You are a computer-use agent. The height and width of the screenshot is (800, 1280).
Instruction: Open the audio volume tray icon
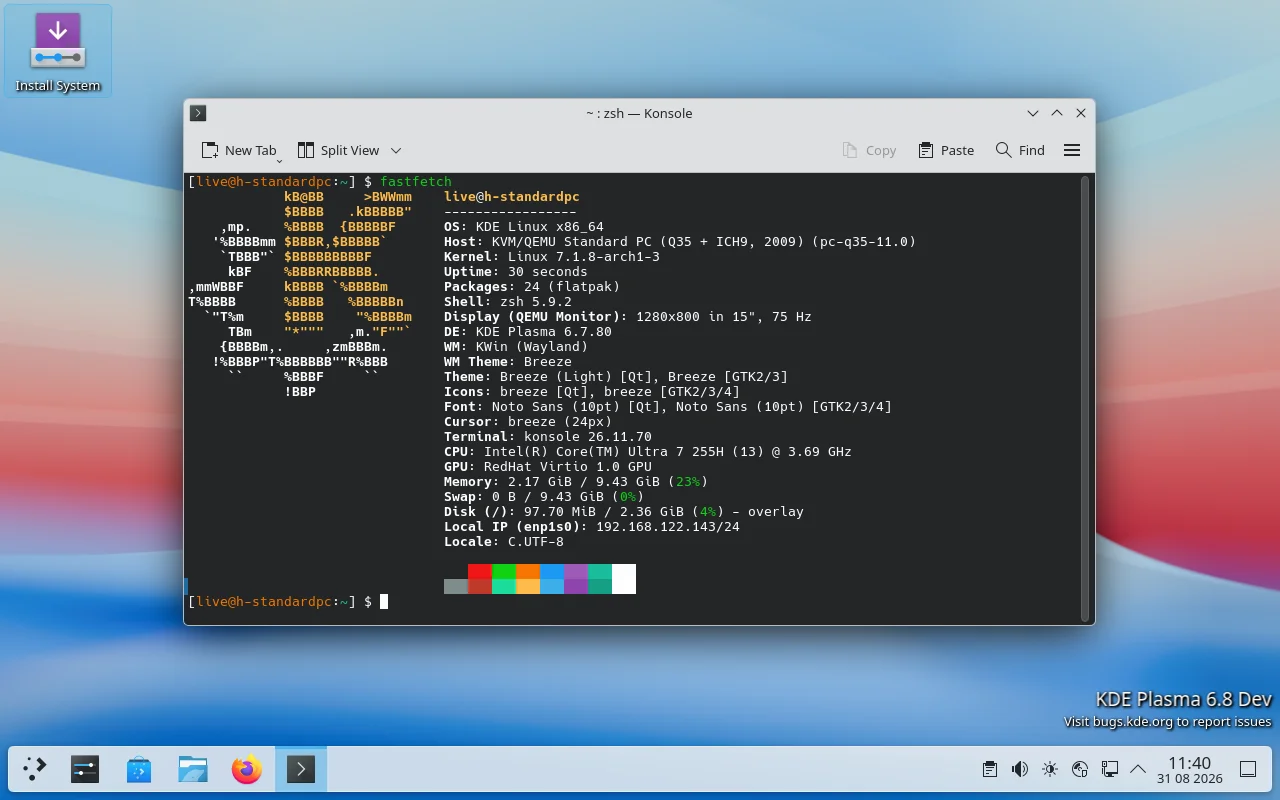(1020, 769)
